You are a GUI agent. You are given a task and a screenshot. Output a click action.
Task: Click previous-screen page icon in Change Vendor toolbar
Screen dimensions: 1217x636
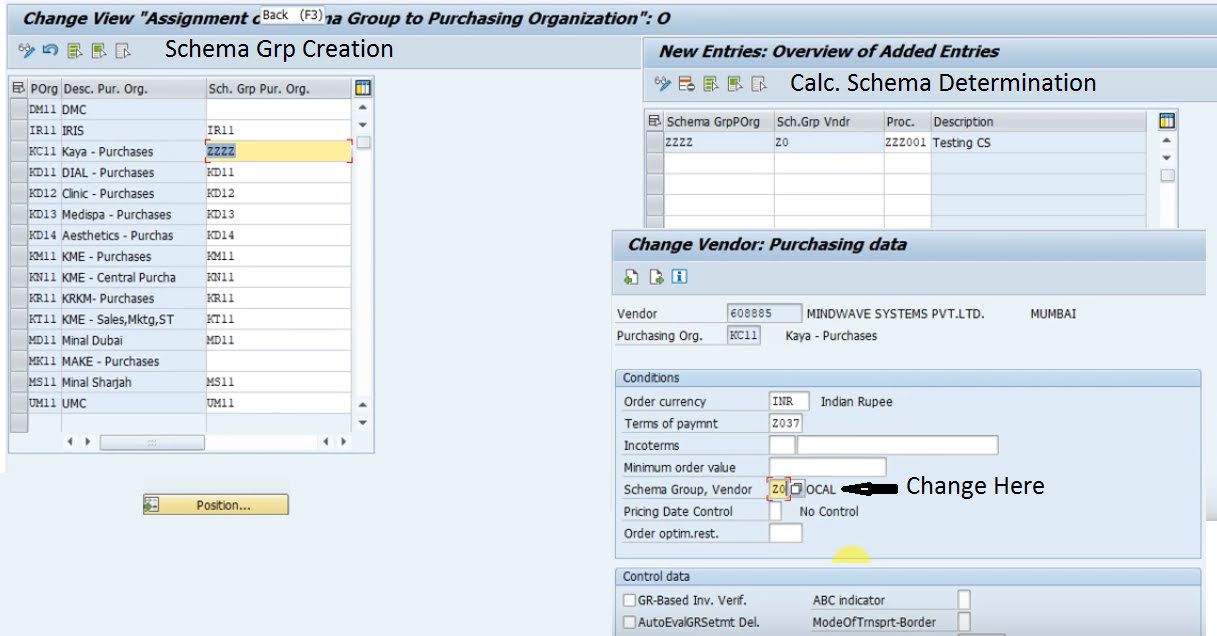tap(632, 277)
